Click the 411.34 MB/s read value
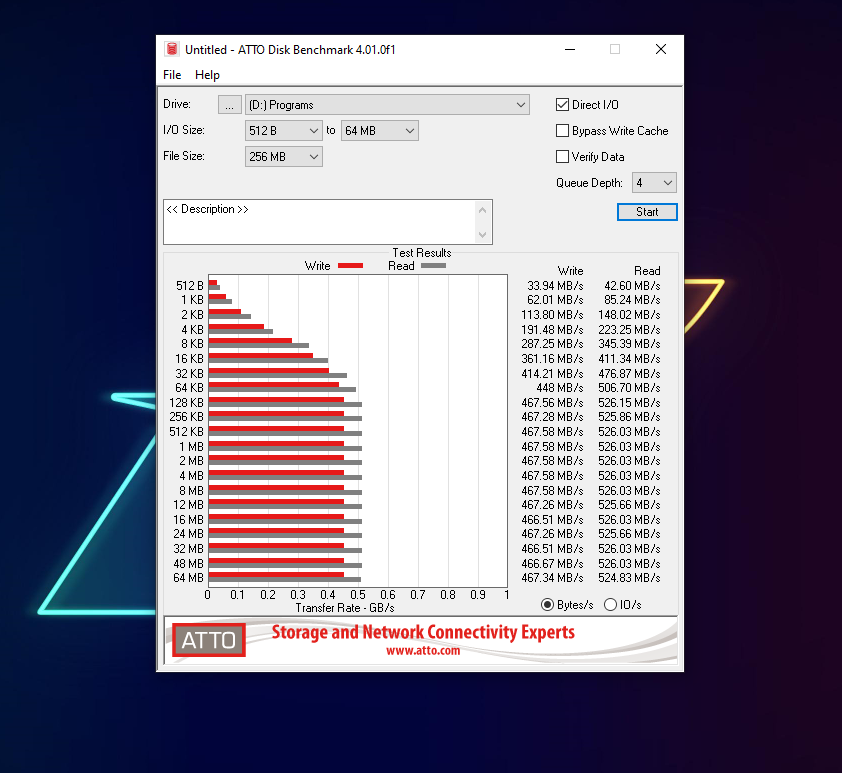This screenshot has height=773, width=842. 629,359
